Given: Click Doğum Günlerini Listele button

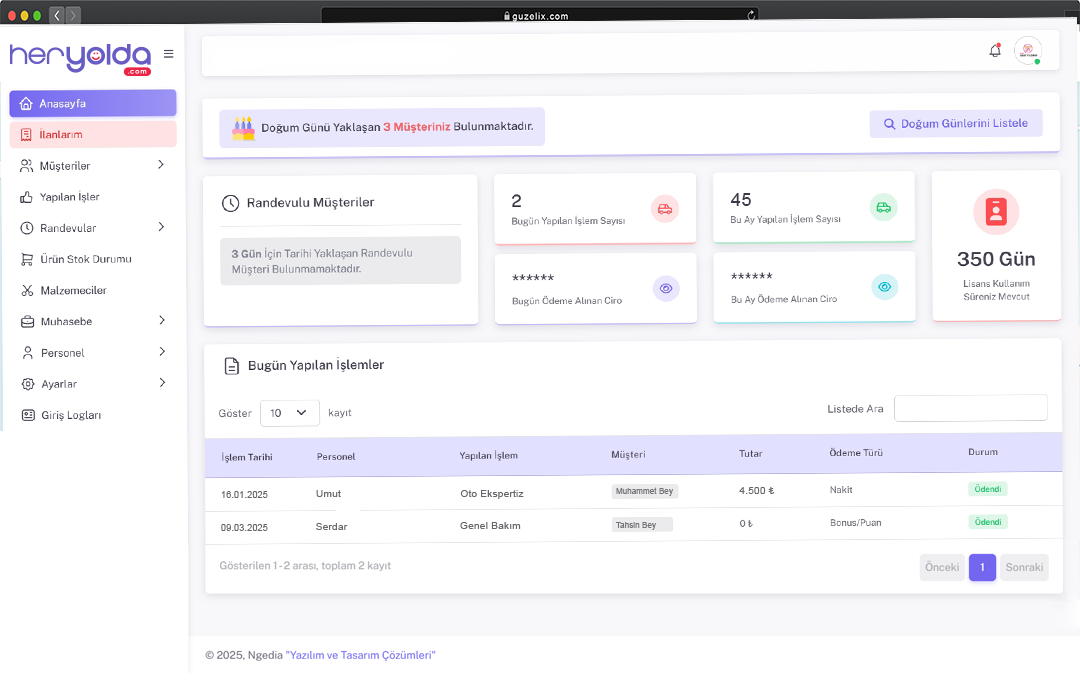Looking at the screenshot, I should coord(955,124).
